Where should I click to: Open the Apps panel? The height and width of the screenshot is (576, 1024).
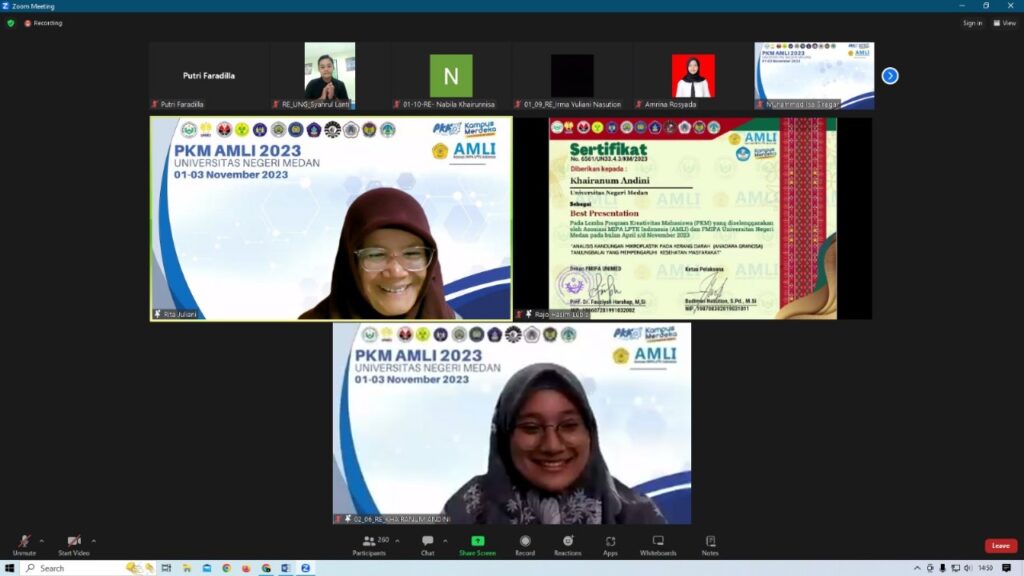click(x=610, y=545)
